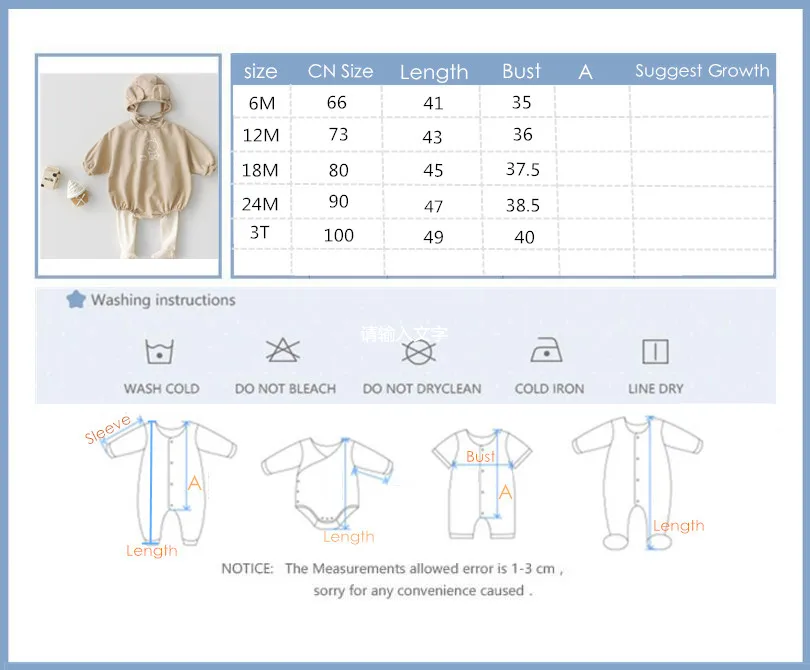Click Length value '47'
The image size is (810, 670).
tap(433, 207)
